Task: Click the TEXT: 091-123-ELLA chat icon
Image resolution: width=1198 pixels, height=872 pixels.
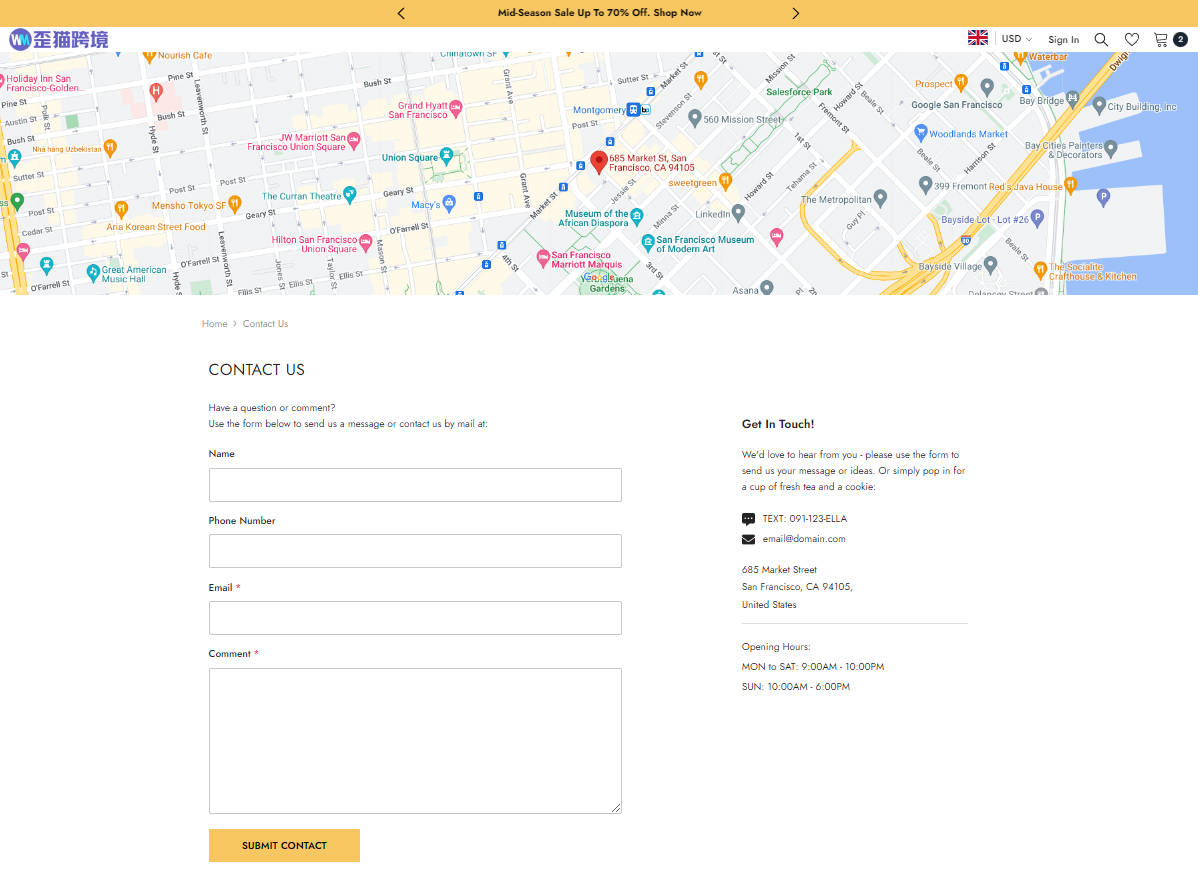Action: click(748, 519)
